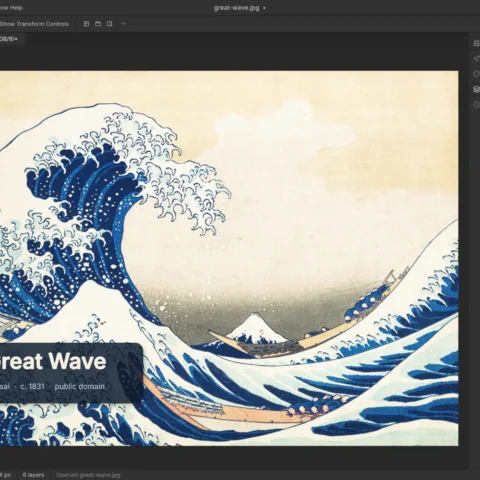Click the Show Transform Controls label

(x=34, y=24)
